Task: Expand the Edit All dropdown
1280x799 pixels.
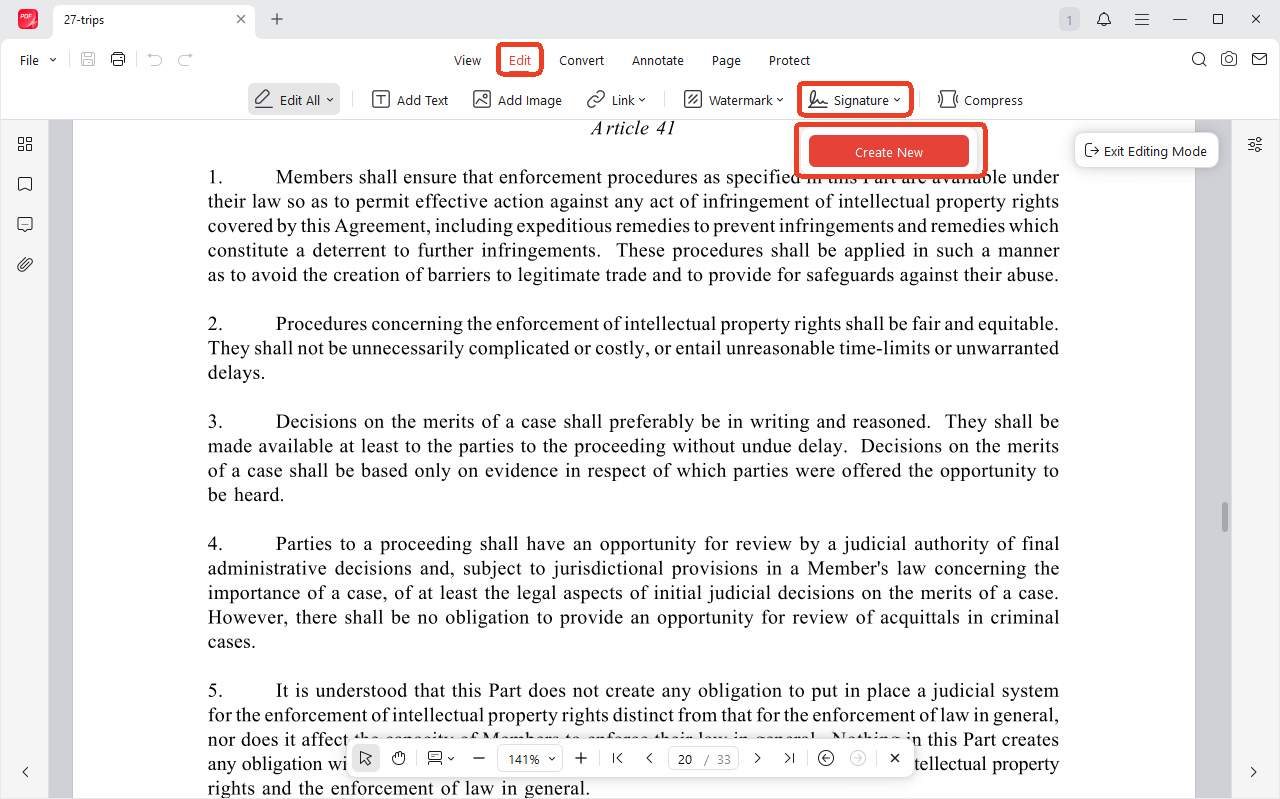Action: 331,100
